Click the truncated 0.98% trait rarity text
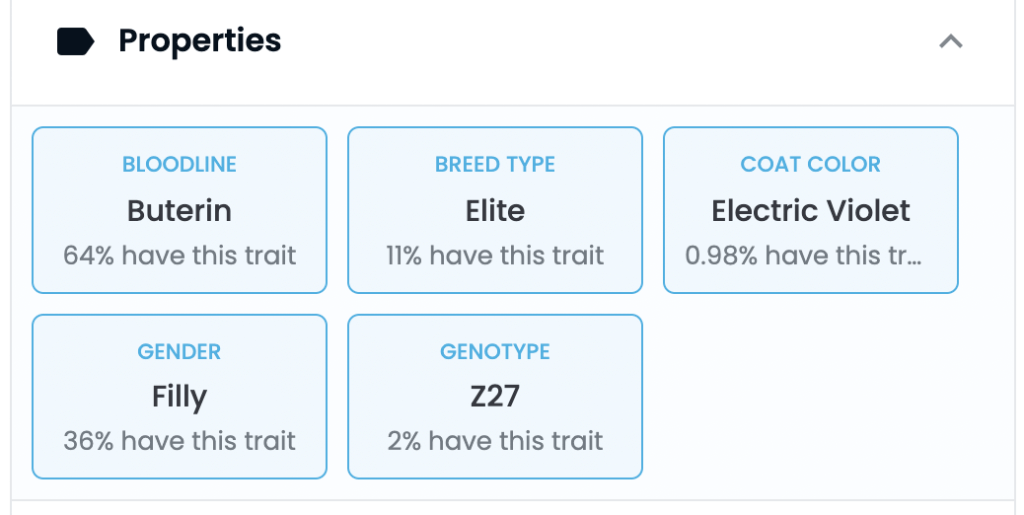1024x515 pixels. [x=803, y=255]
